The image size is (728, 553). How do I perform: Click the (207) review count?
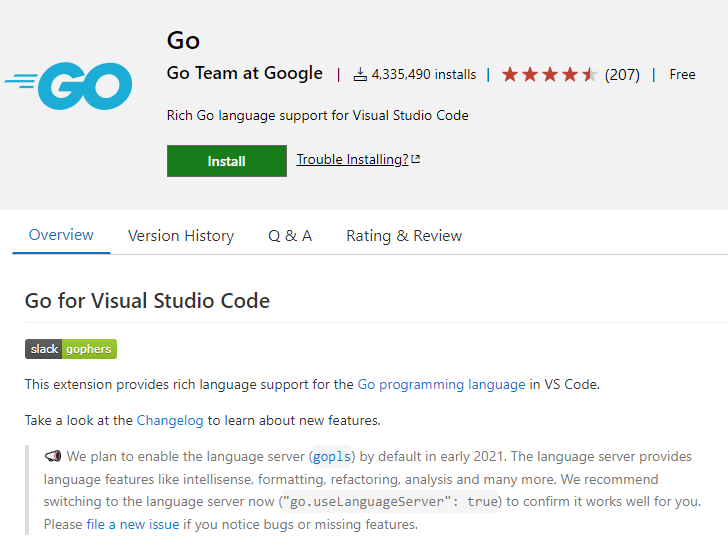(x=622, y=74)
